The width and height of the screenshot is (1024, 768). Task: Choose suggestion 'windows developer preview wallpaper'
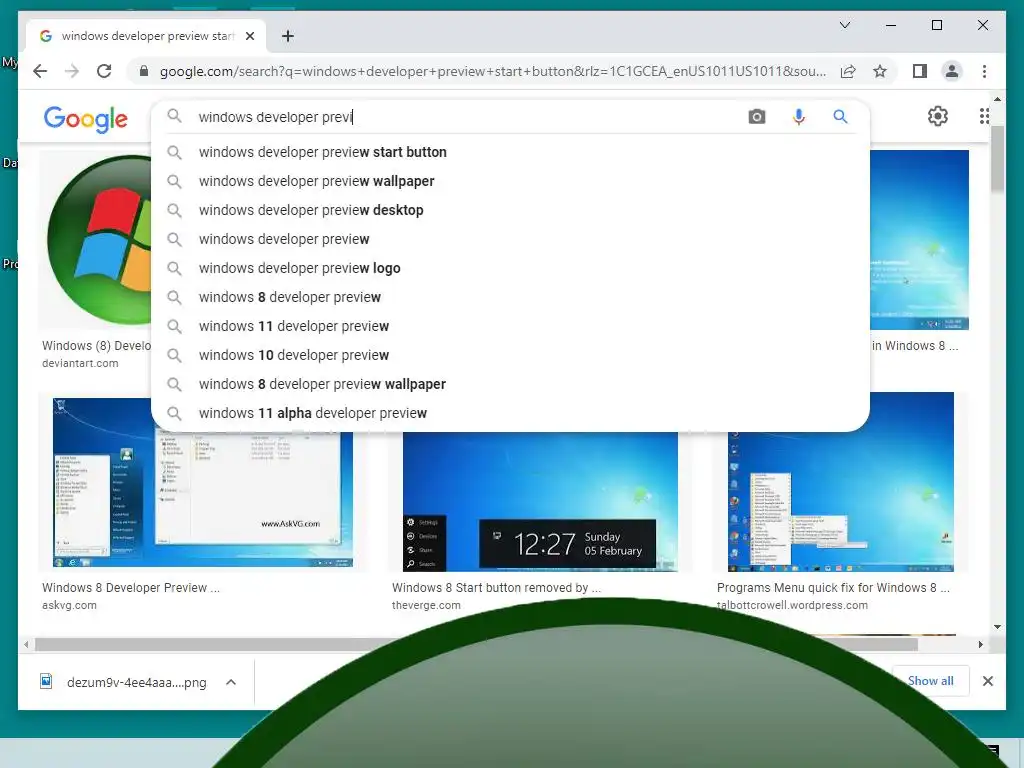click(x=511, y=181)
